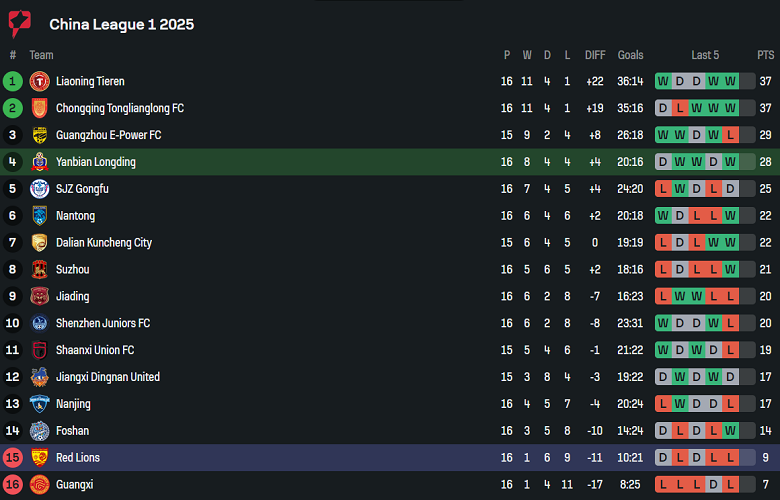Click the Shaanxi Union FC crest
Screen dimensions: 780x500
click(40, 350)
